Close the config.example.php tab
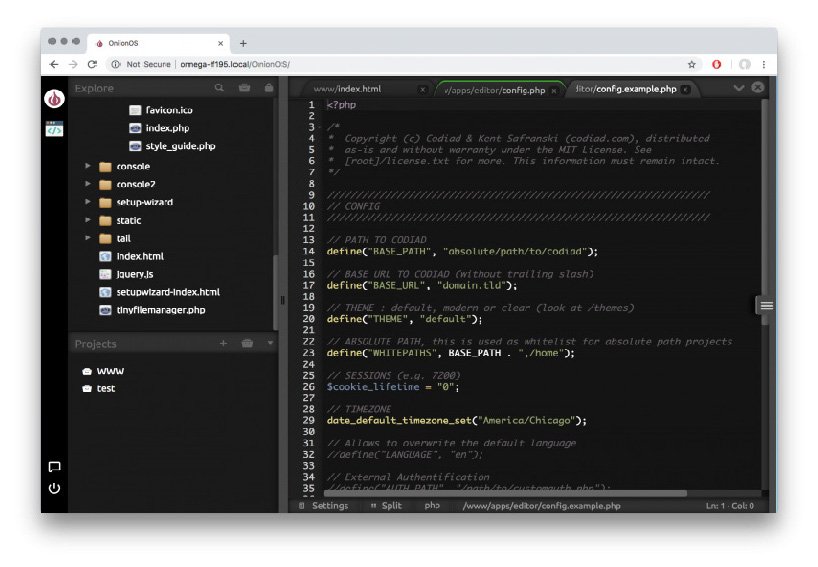 coord(686,90)
